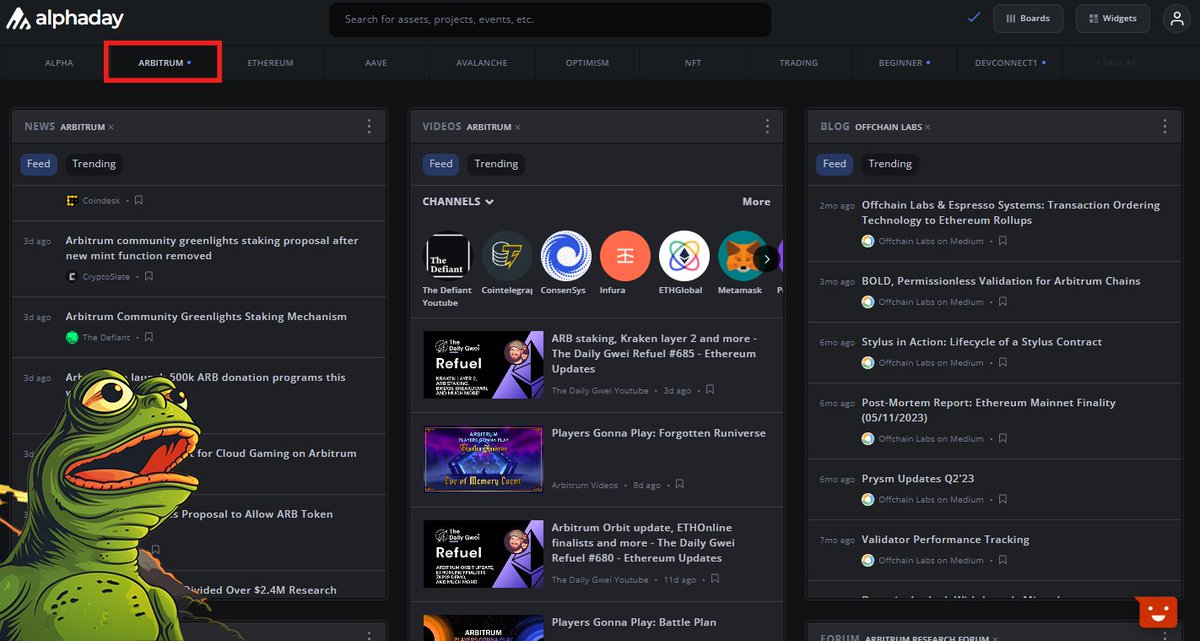Select Trending in the Videos widget

click(496, 164)
